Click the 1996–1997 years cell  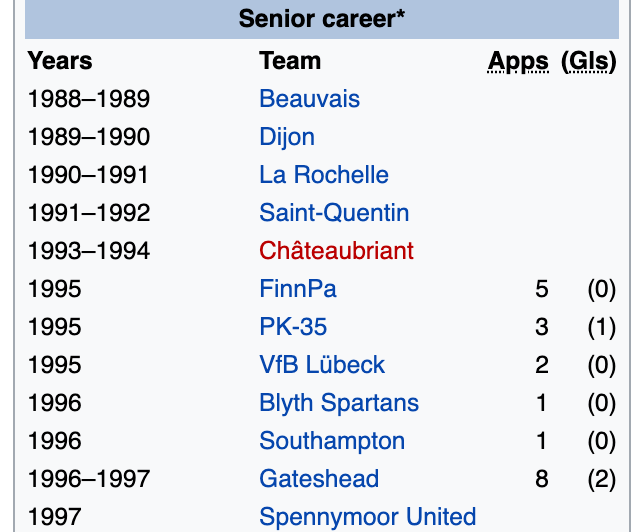pyautogui.click(x=89, y=479)
